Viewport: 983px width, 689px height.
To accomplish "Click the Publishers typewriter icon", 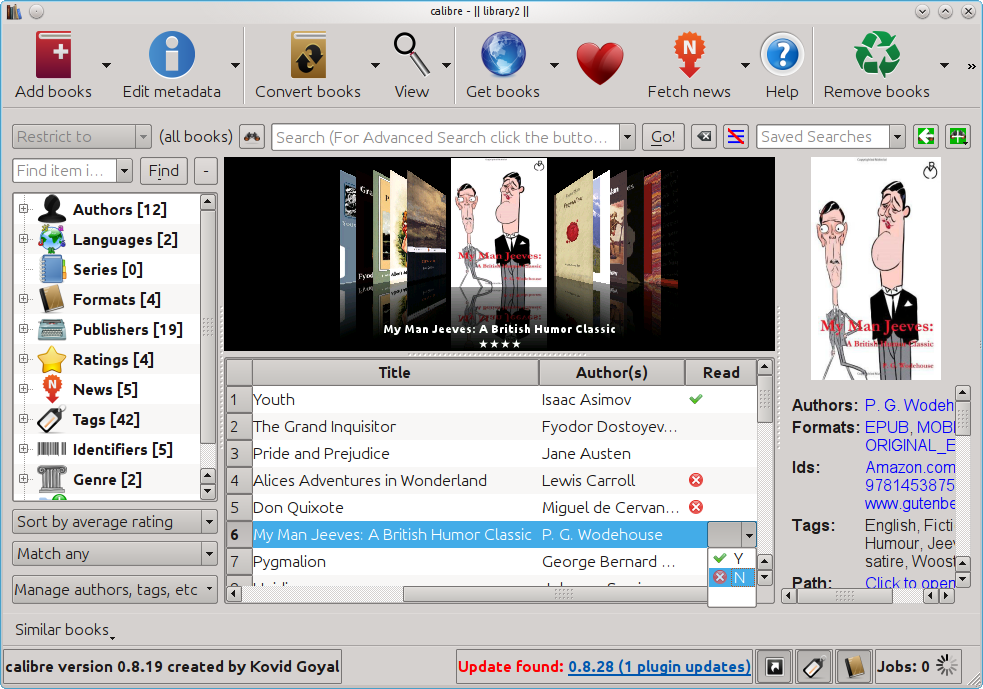I will [x=51, y=329].
